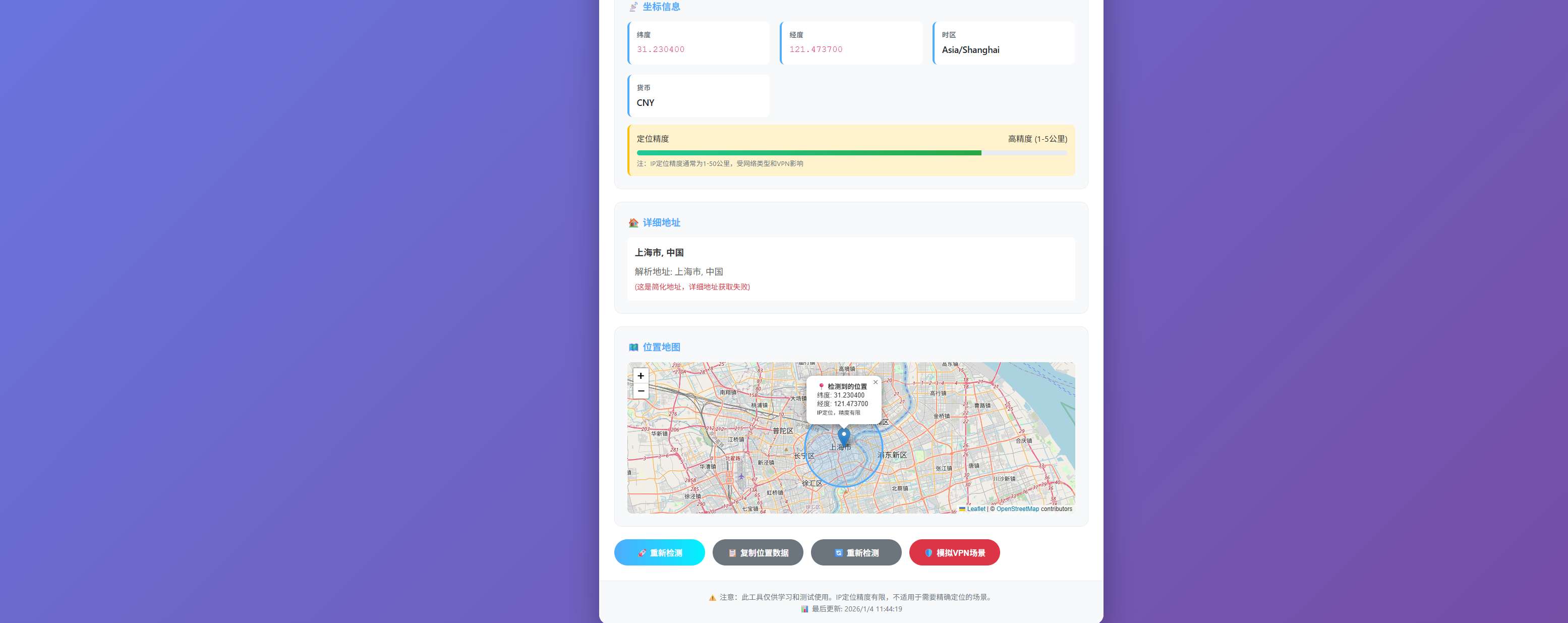This screenshot has width=1568, height=623.
Task: Click the rocket icon in the blue button
Action: click(642, 553)
